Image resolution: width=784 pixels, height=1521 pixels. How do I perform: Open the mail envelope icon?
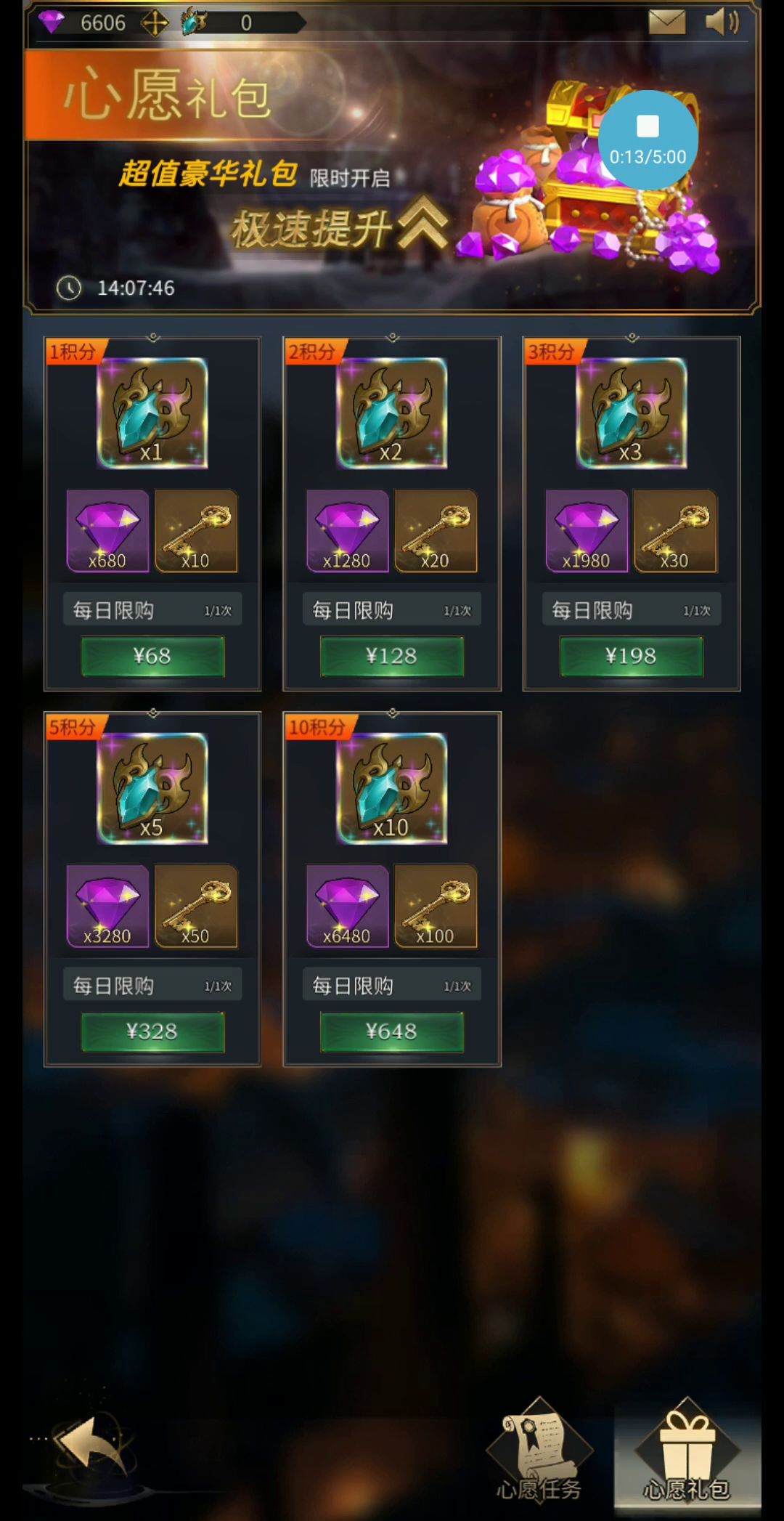pos(666,23)
